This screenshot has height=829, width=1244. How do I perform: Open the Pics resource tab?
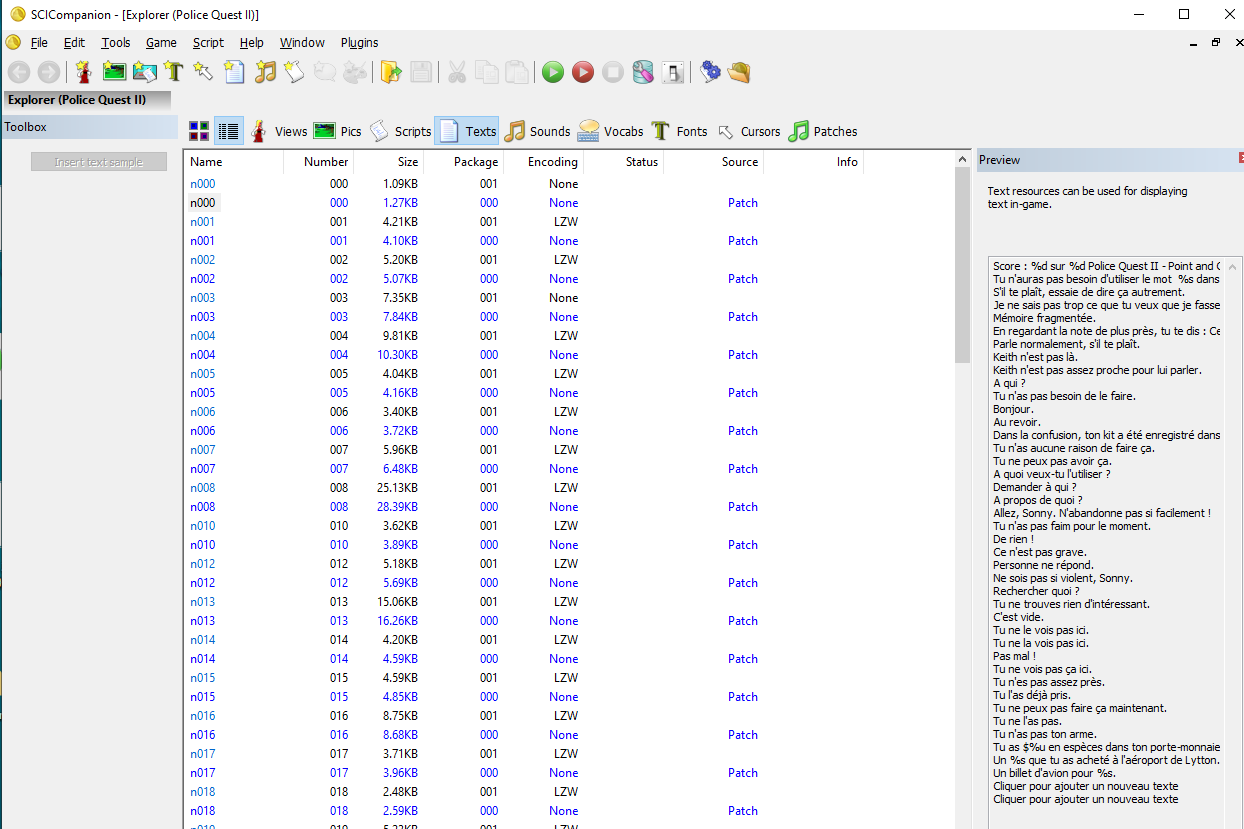338,131
